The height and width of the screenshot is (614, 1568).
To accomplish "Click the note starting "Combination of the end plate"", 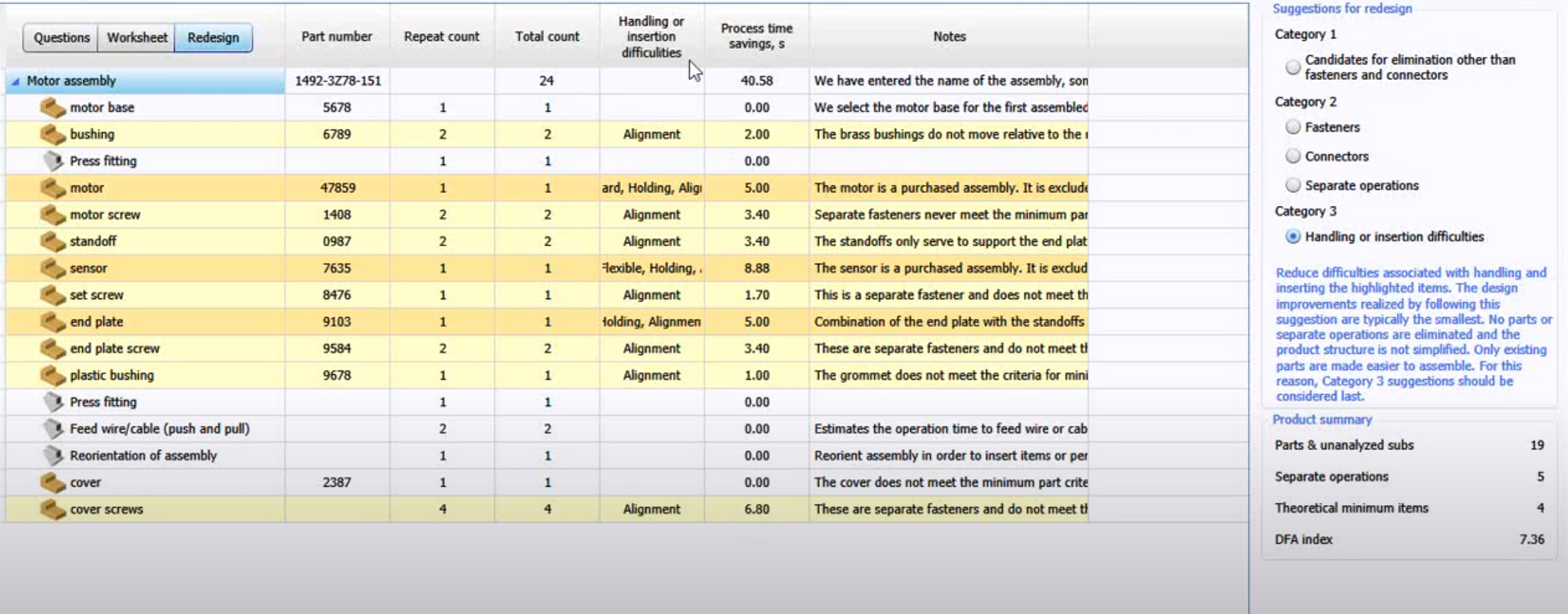I will click(x=949, y=322).
